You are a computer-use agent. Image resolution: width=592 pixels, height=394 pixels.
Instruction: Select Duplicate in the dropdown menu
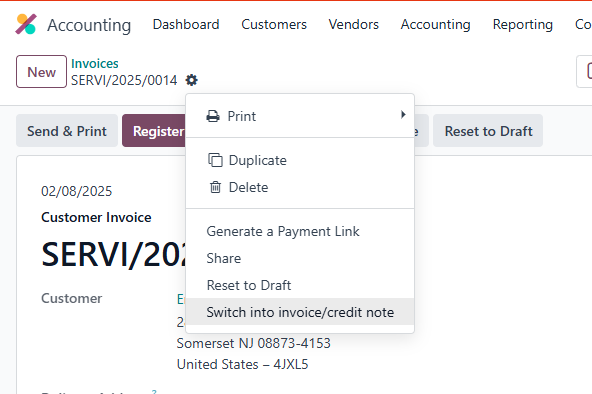click(300, 160)
